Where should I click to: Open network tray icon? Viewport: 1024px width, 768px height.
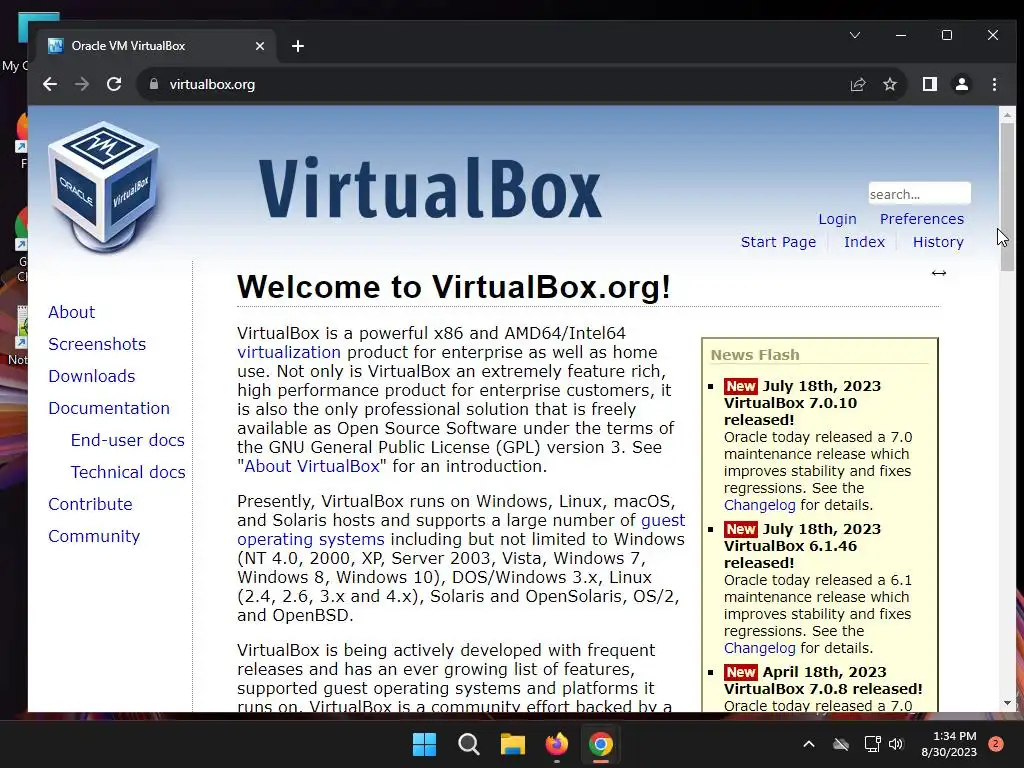872,744
